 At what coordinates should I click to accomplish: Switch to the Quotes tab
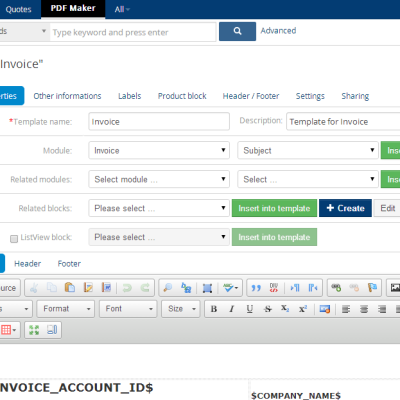click(x=18, y=9)
